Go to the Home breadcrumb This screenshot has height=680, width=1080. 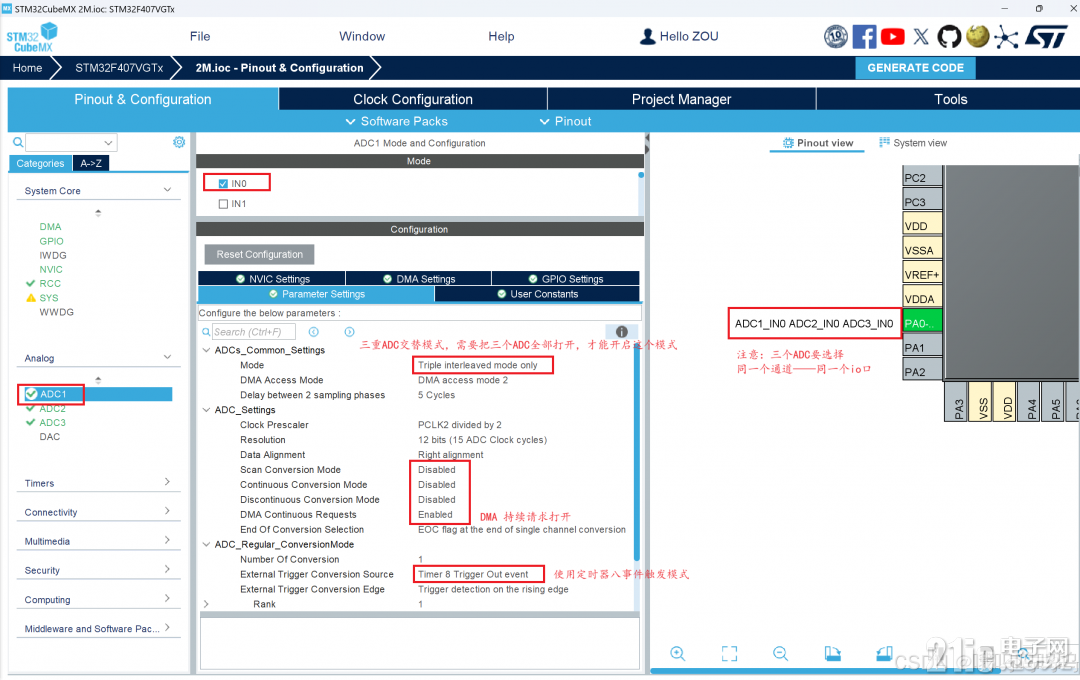pyautogui.click(x=28, y=68)
